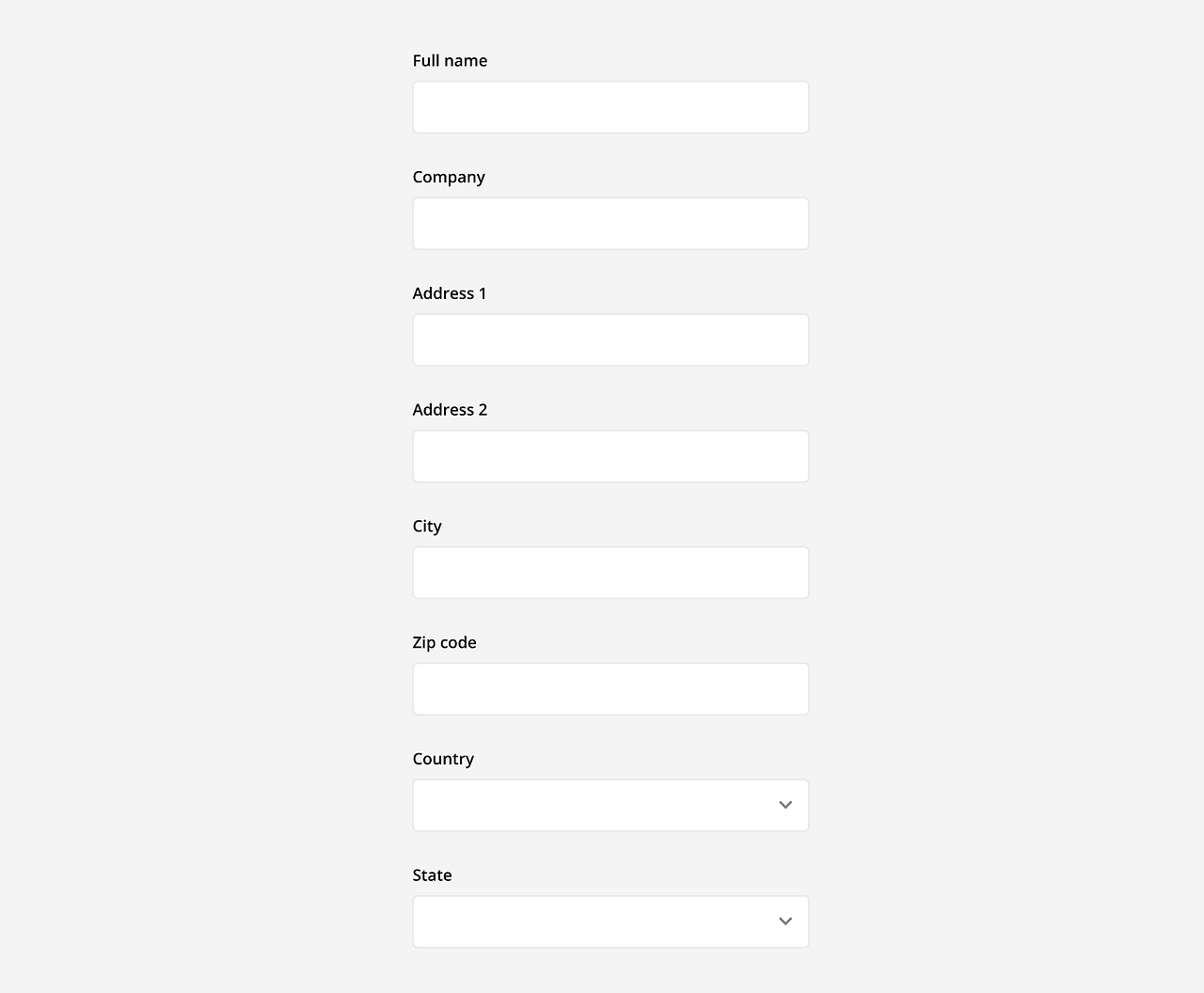This screenshot has width=1204, height=993.
Task: Open the State dropdown chevron
Action: [x=784, y=922]
